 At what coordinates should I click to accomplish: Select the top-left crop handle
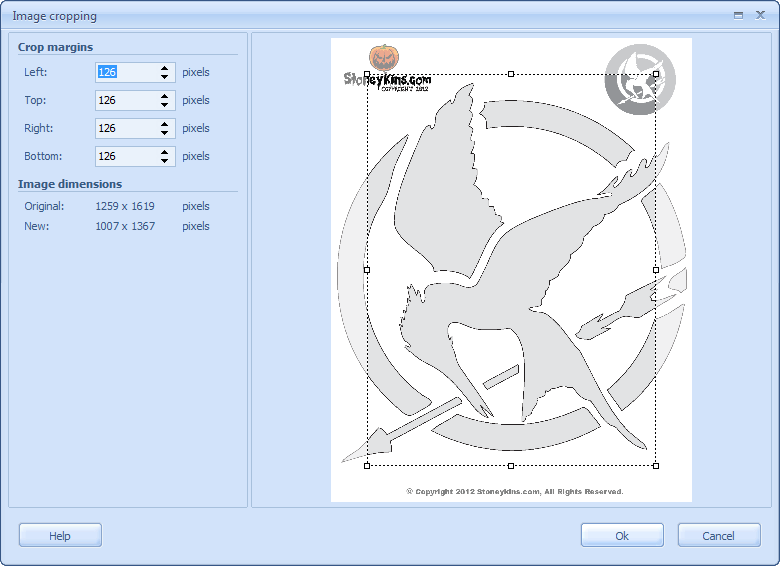point(367,74)
